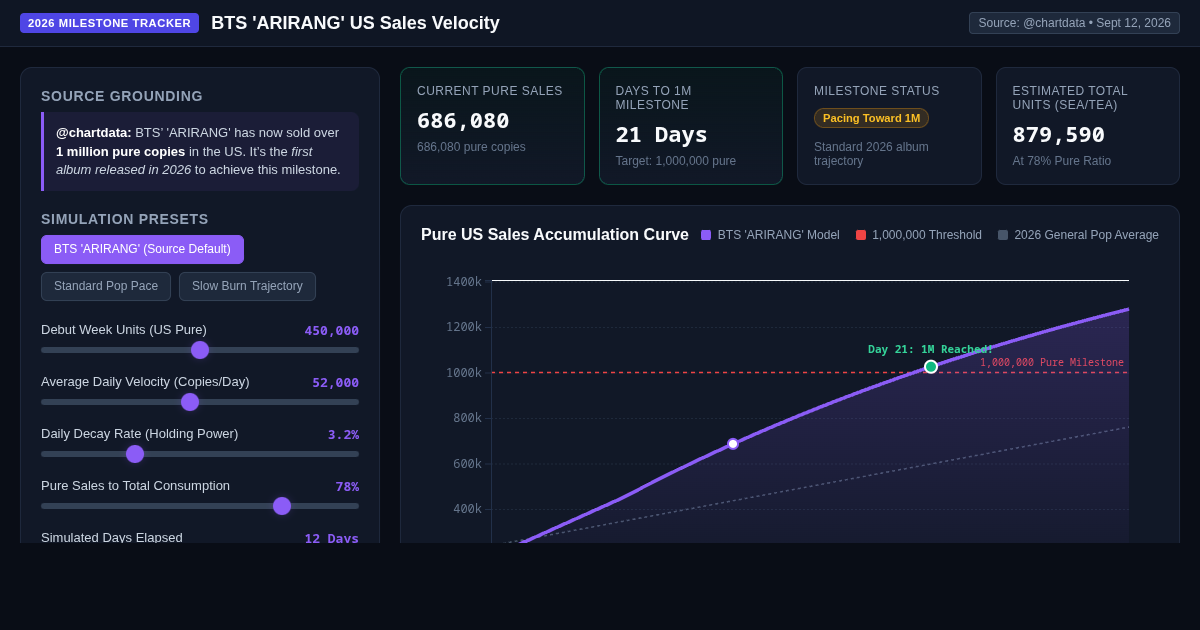Click the Day 21: 1M Reached annotation
This screenshot has height=630, width=1200.
[930, 350]
